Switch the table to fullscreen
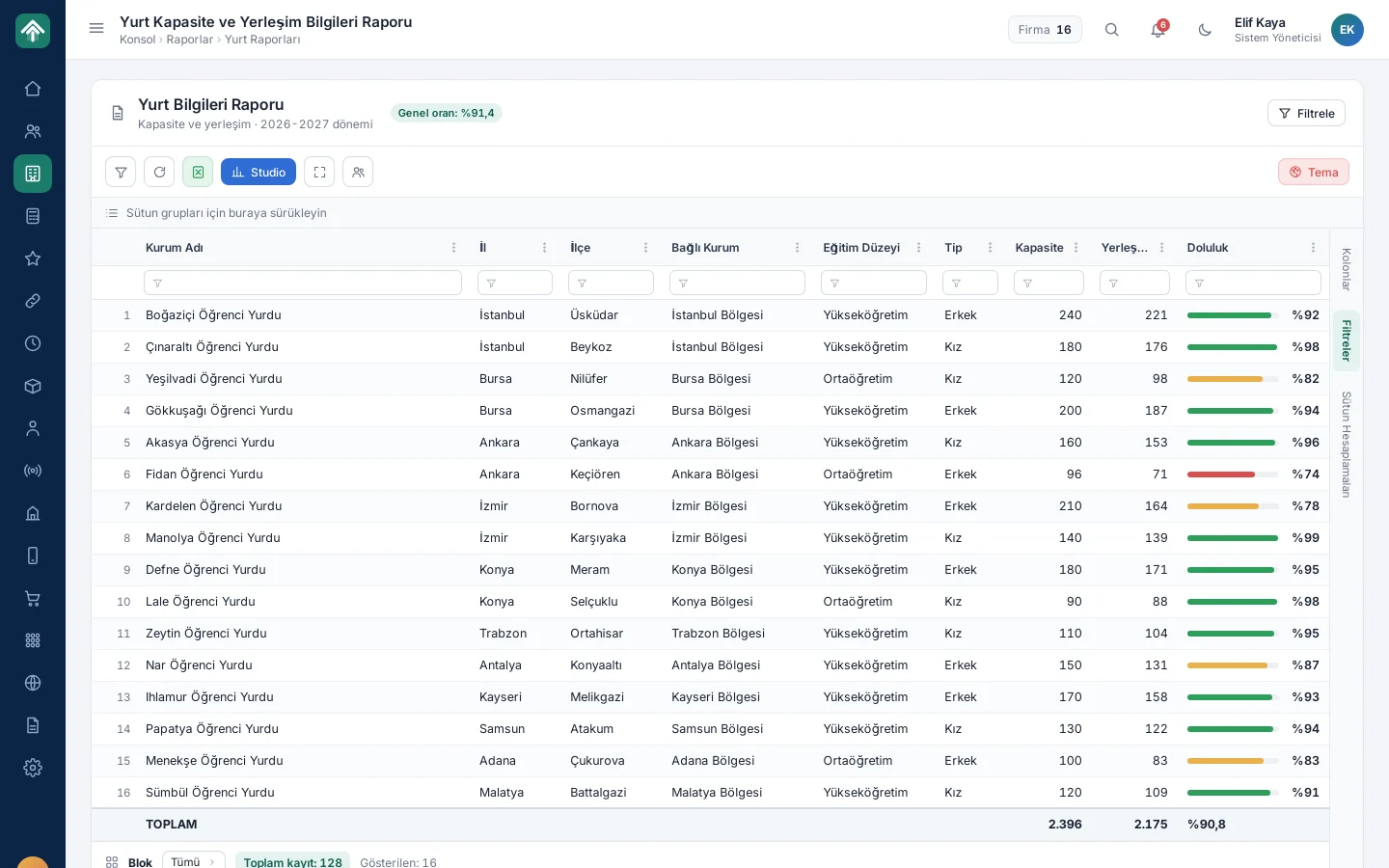Image resolution: width=1389 pixels, height=868 pixels. 319,172
